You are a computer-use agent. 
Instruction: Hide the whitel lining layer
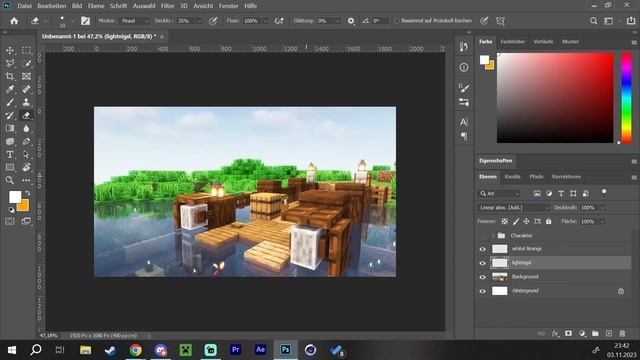(x=482, y=249)
